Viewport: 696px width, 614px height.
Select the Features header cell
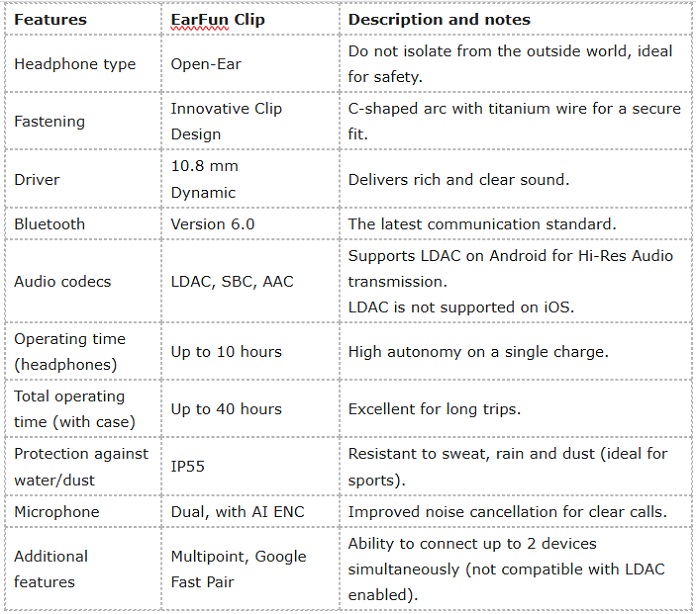coord(83,20)
